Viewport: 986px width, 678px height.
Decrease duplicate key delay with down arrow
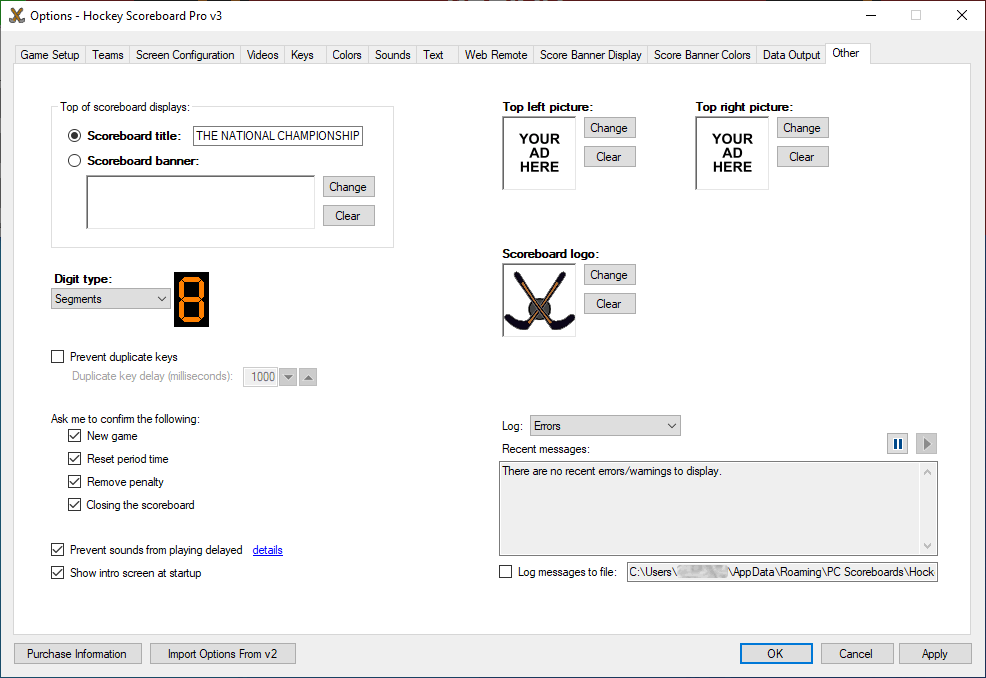tap(288, 377)
